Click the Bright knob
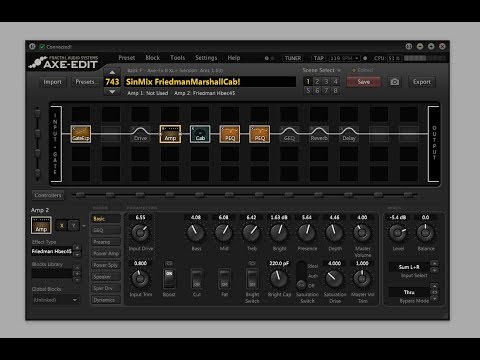480x360 pixels. coord(279,233)
